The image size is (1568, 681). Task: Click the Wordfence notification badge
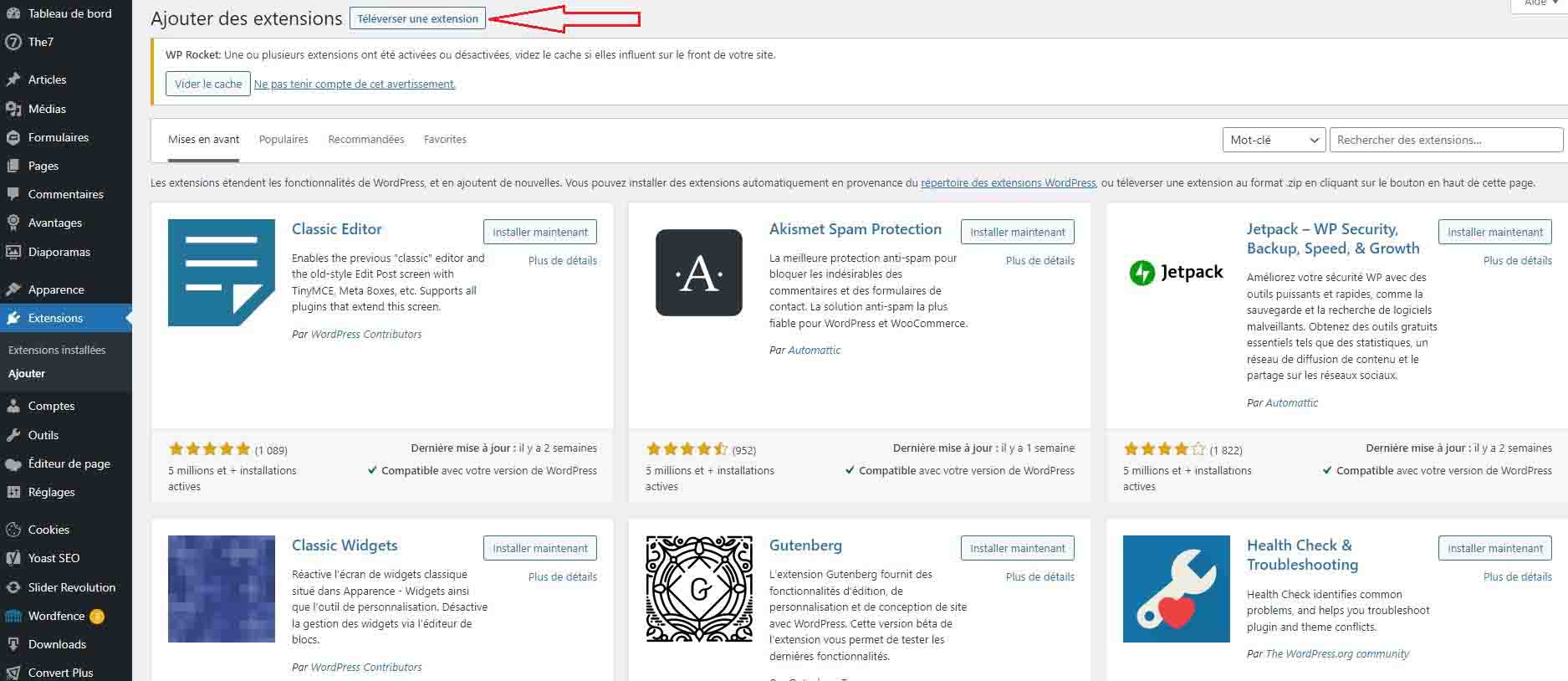click(97, 617)
